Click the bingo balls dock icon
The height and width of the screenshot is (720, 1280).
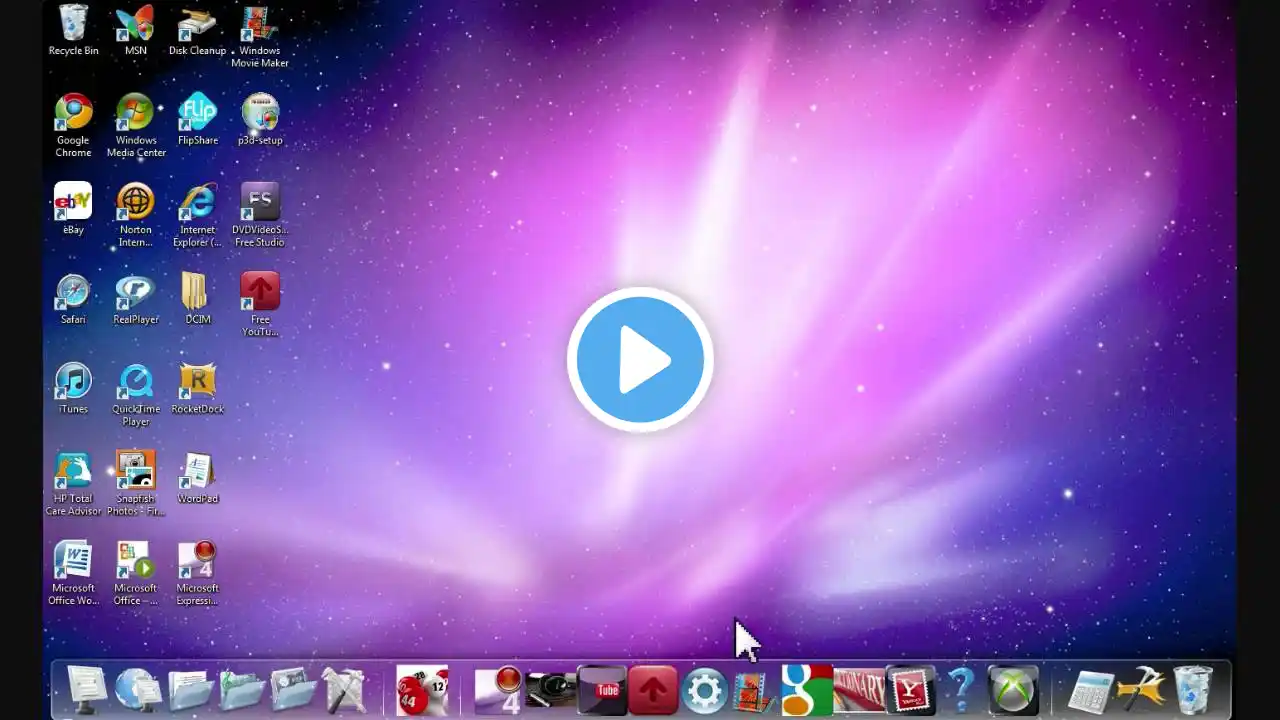[421, 690]
